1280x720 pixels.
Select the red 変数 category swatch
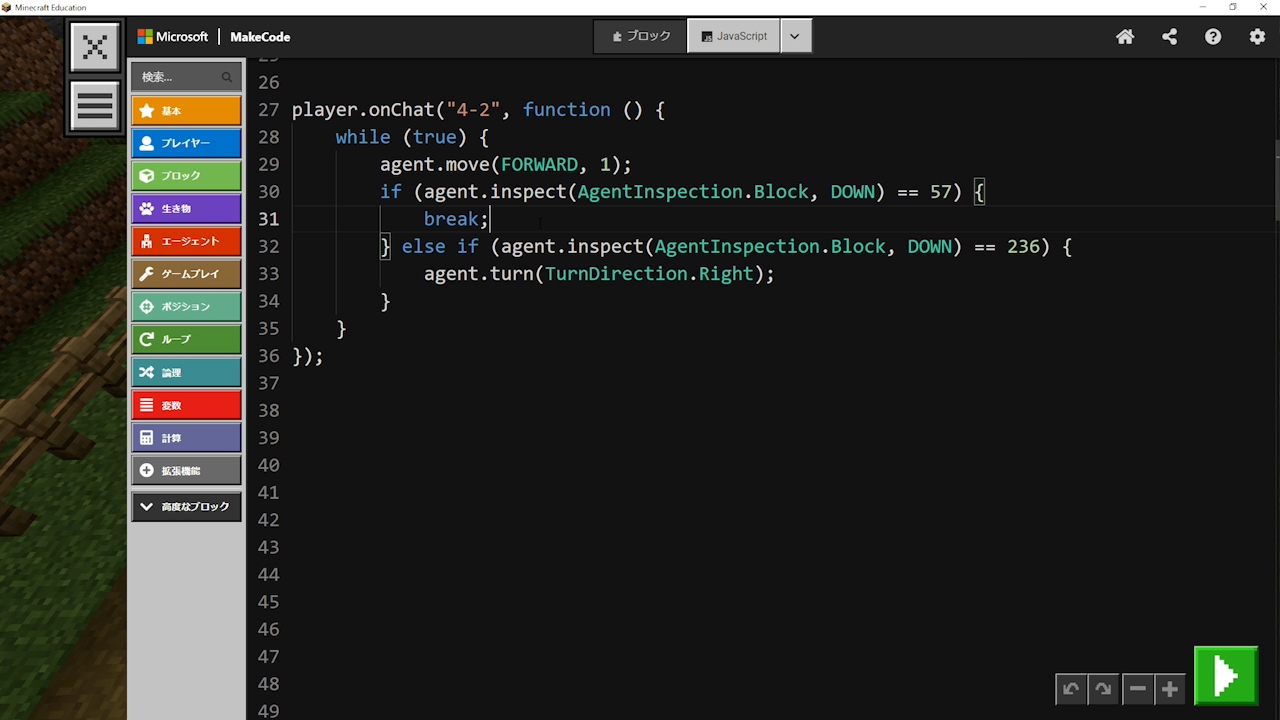(186, 405)
